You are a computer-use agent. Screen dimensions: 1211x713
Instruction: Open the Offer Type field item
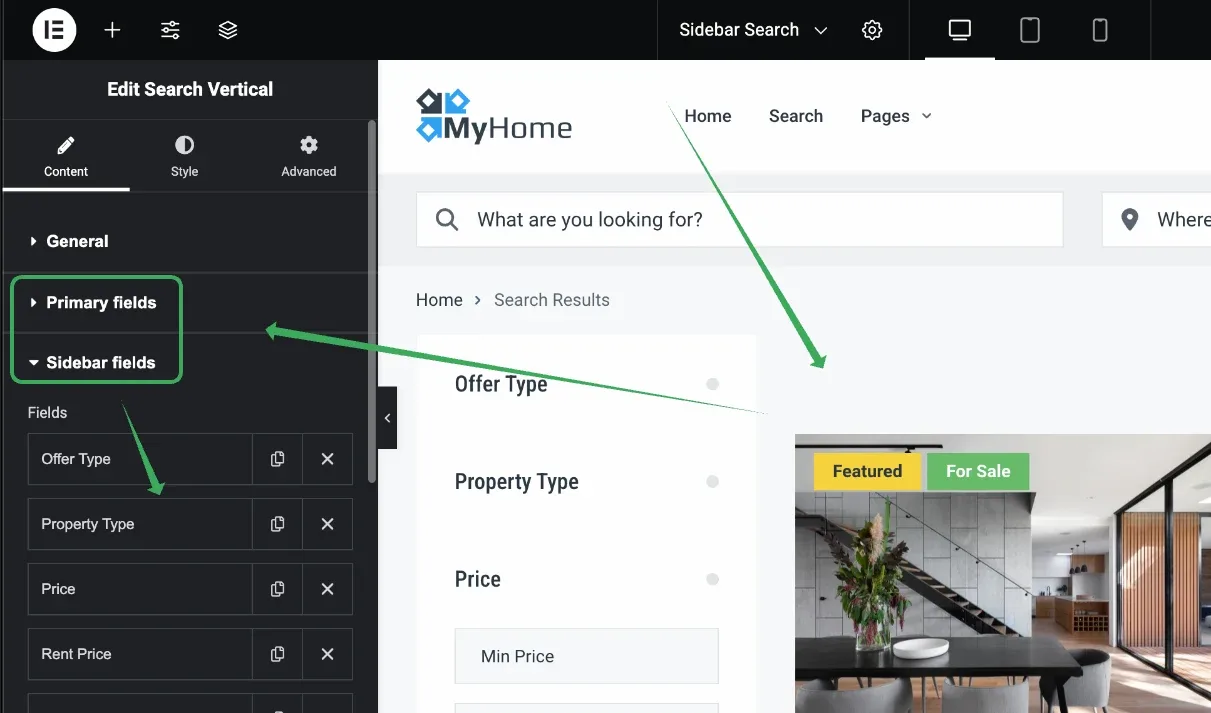click(x=140, y=459)
